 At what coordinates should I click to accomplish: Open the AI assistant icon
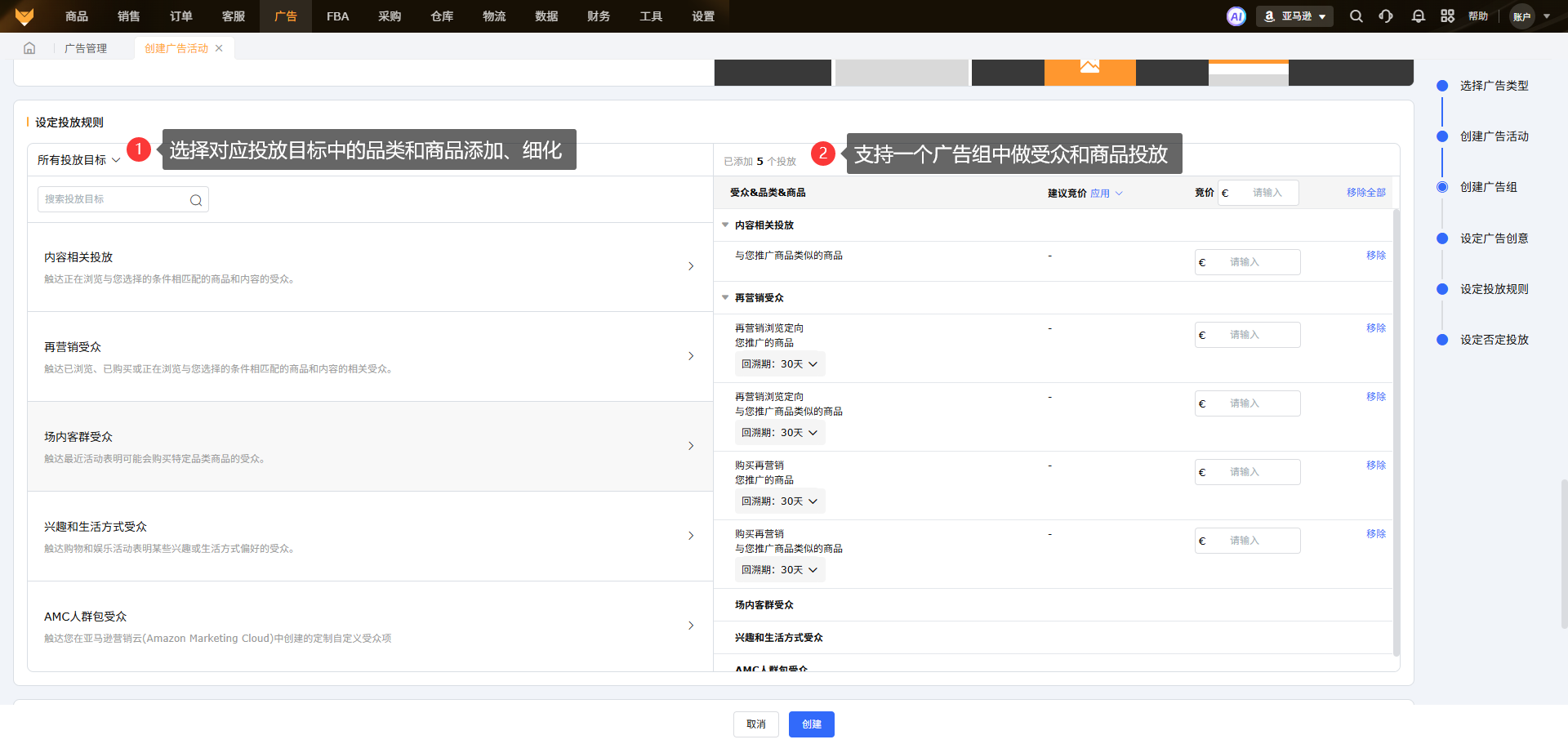[x=1236, y=16]
